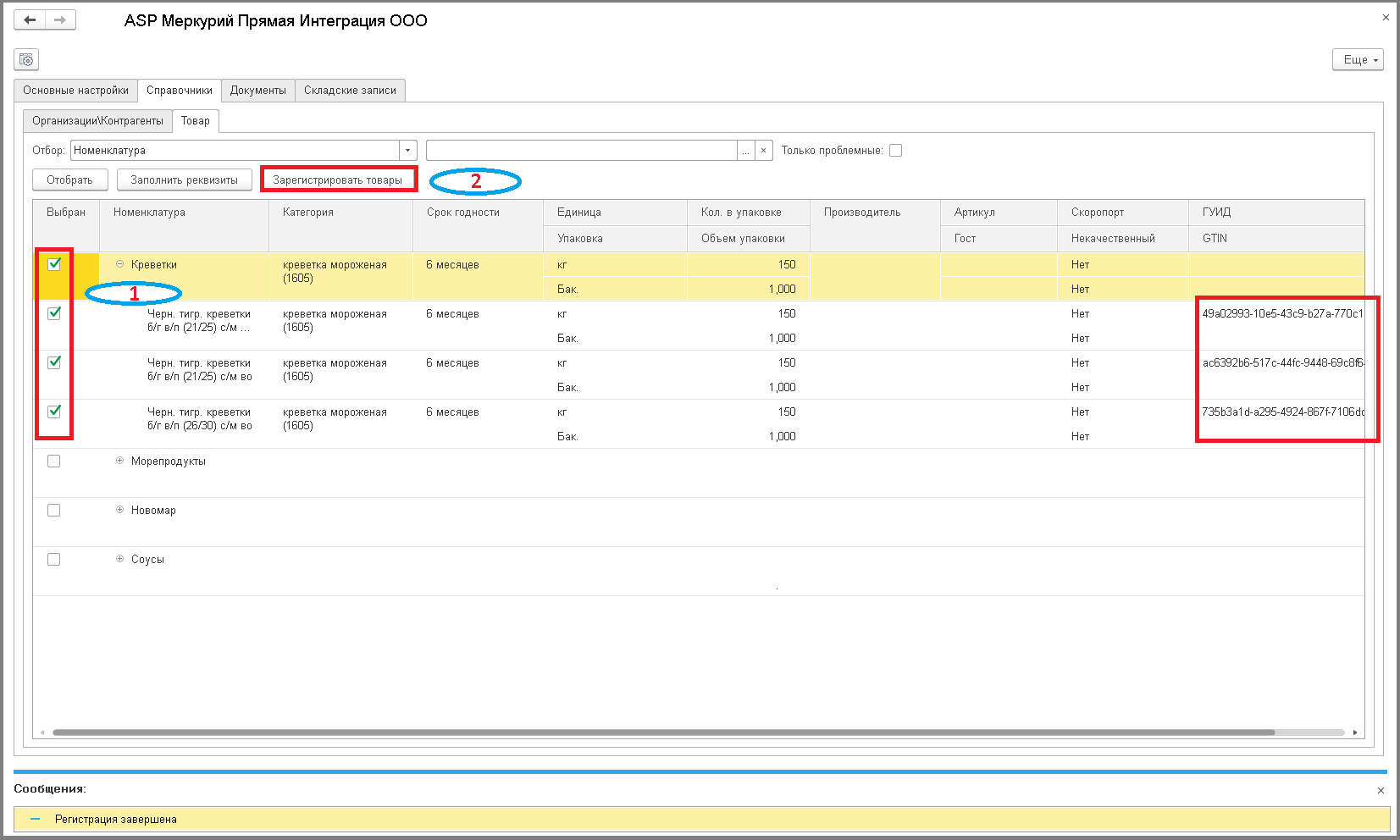
Task: Select the Креветки row name
Action: tap(154, 265)
